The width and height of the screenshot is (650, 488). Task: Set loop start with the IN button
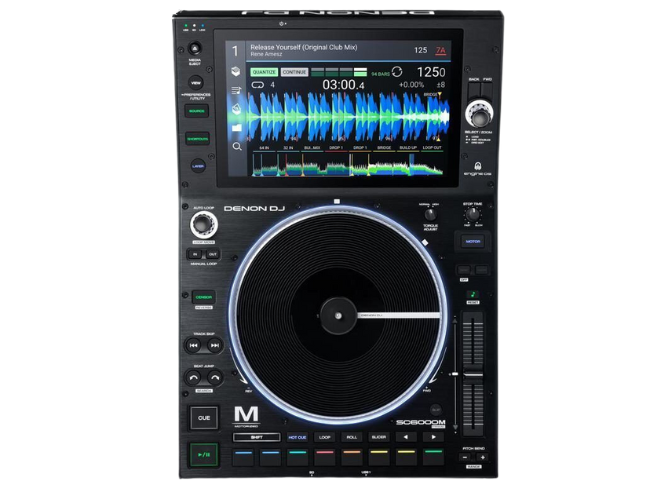[x=195, y=254]
